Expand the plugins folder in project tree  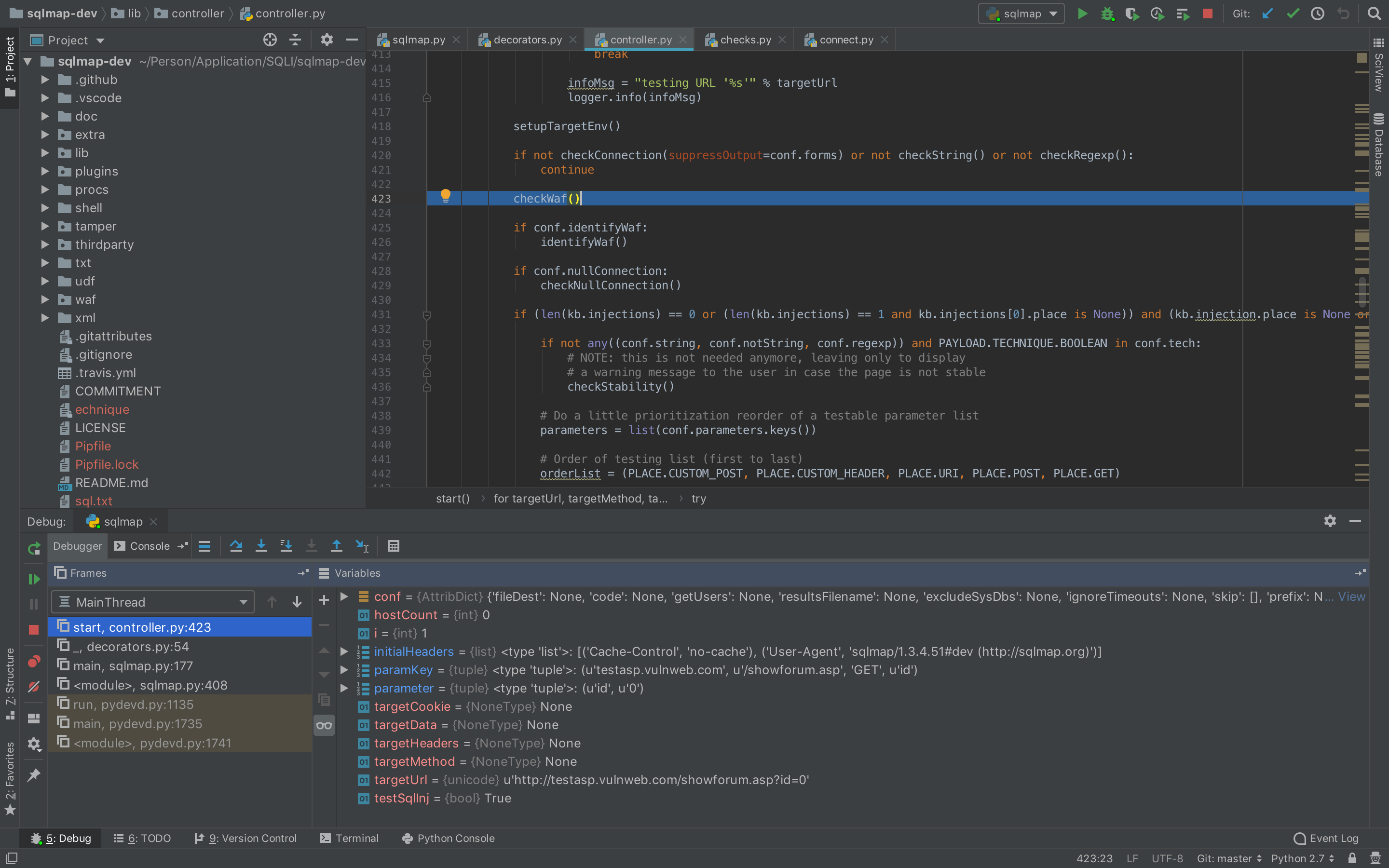tap(45, 171)
